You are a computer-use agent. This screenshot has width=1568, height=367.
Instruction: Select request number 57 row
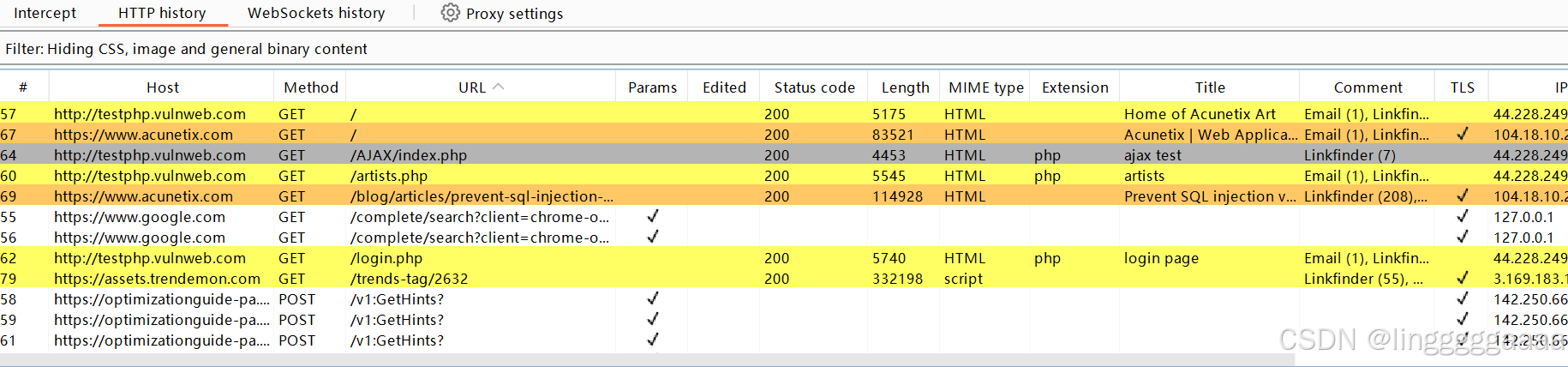tap(784, 114)
